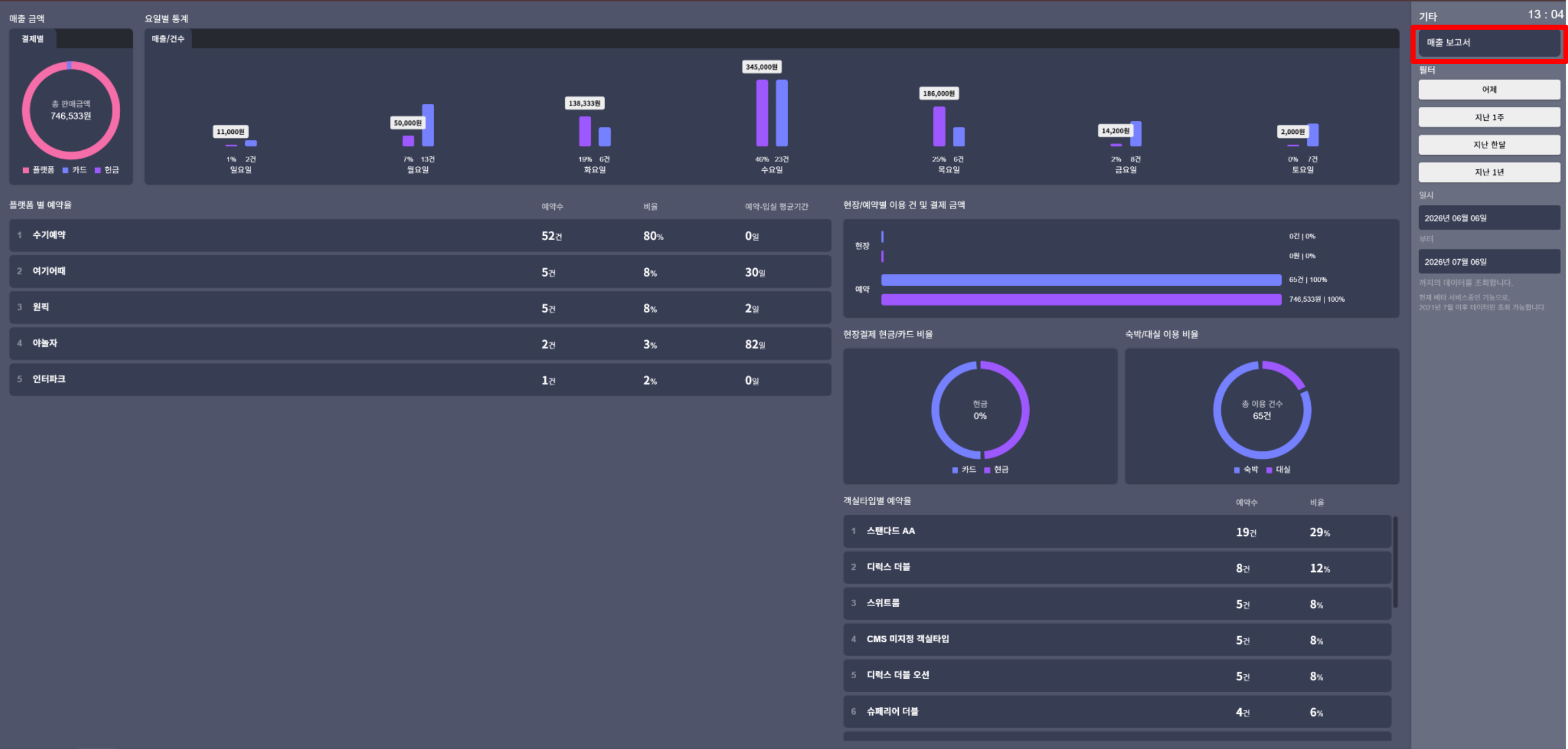Select the 야놀자 platform row
Image resolution: width=1568 pixels, height=749 pixels.
(x=420, y=344)
